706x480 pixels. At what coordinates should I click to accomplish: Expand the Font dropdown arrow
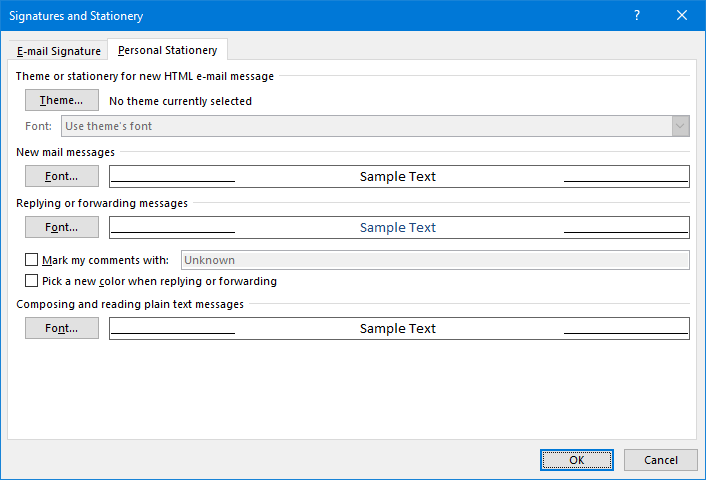point(680,126)
